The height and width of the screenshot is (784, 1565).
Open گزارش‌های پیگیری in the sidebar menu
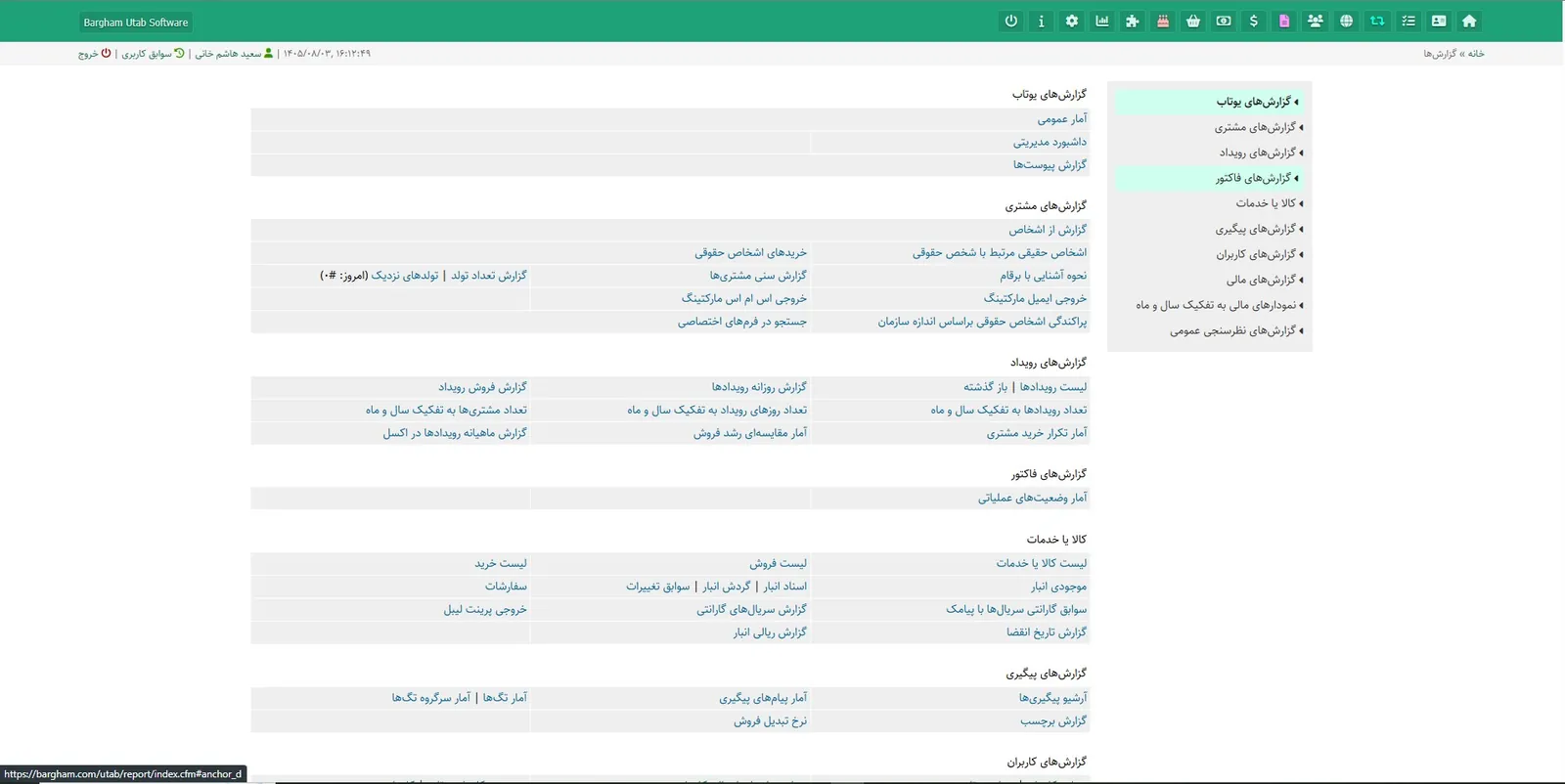coord(1260,229)
